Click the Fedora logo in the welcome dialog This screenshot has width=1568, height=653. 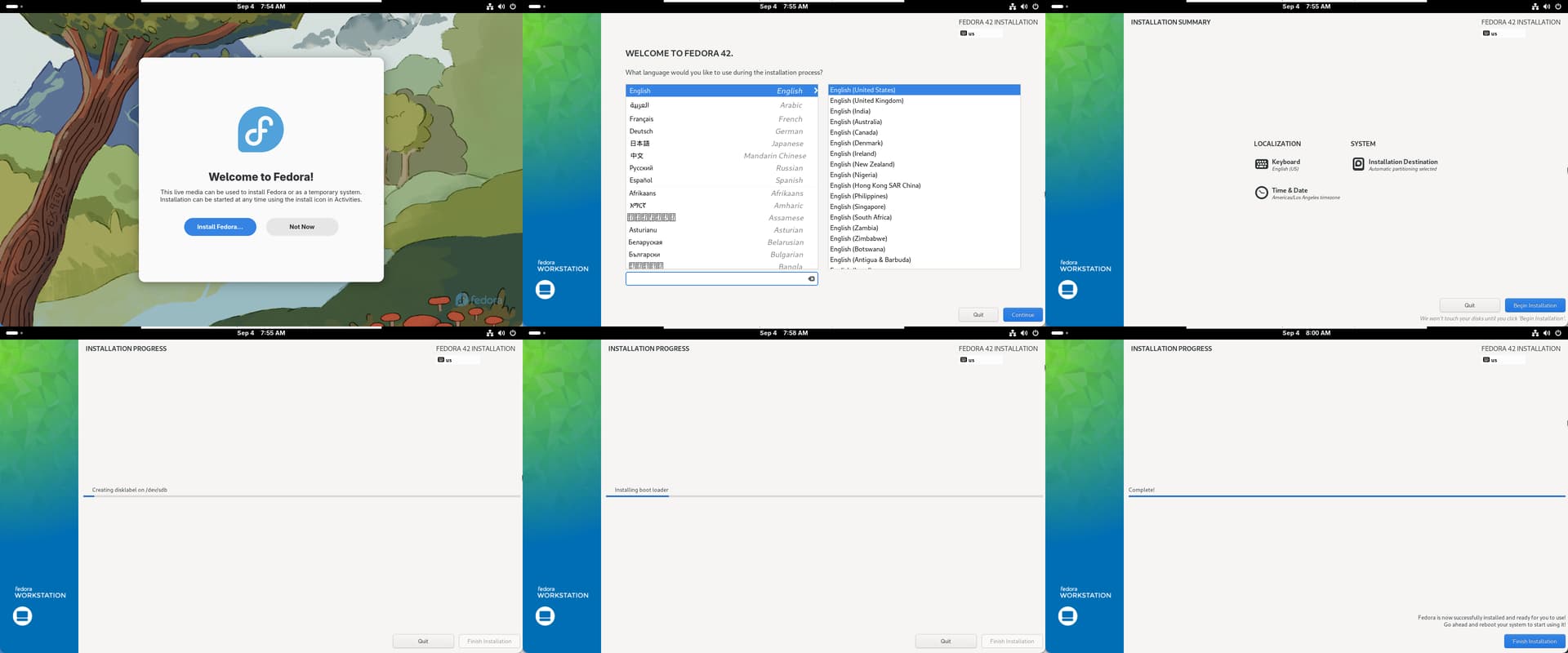[261, 130]
